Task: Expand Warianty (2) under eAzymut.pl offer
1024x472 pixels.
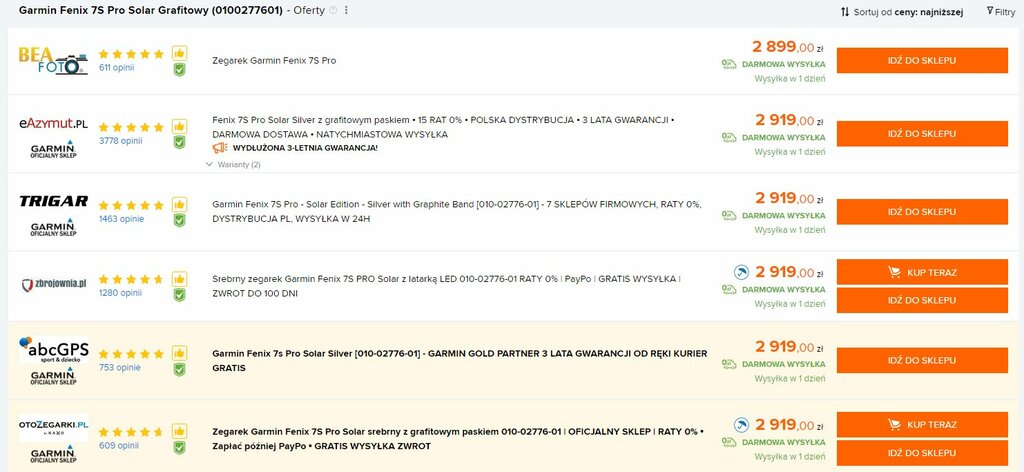Action: pyautogui.click(x=233, y=165)
